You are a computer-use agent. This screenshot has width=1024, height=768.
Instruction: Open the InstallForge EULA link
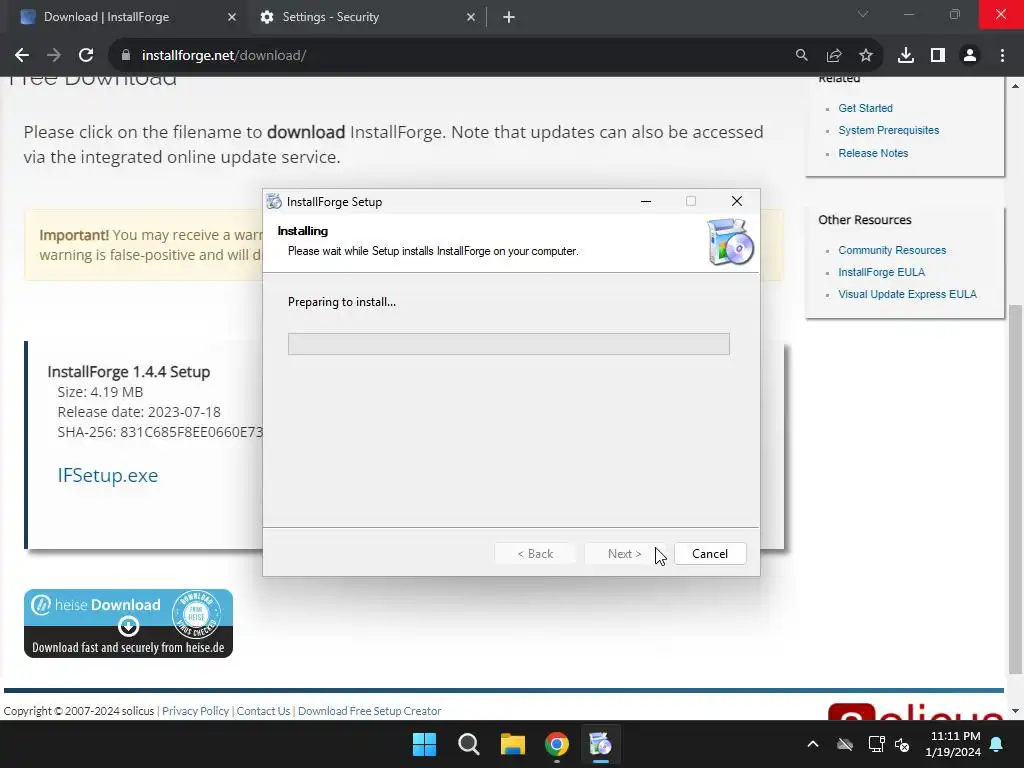coord(882,272)
